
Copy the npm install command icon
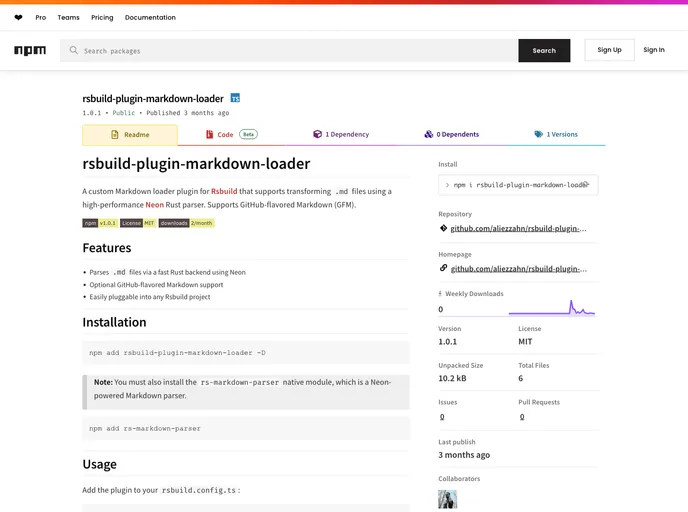click(586, 185)
